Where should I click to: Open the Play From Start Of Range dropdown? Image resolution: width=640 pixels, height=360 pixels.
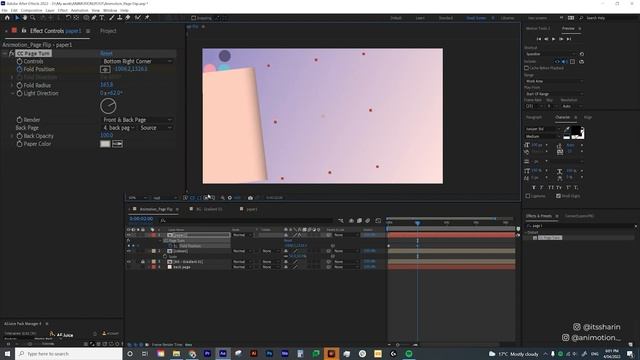[554, 94]
